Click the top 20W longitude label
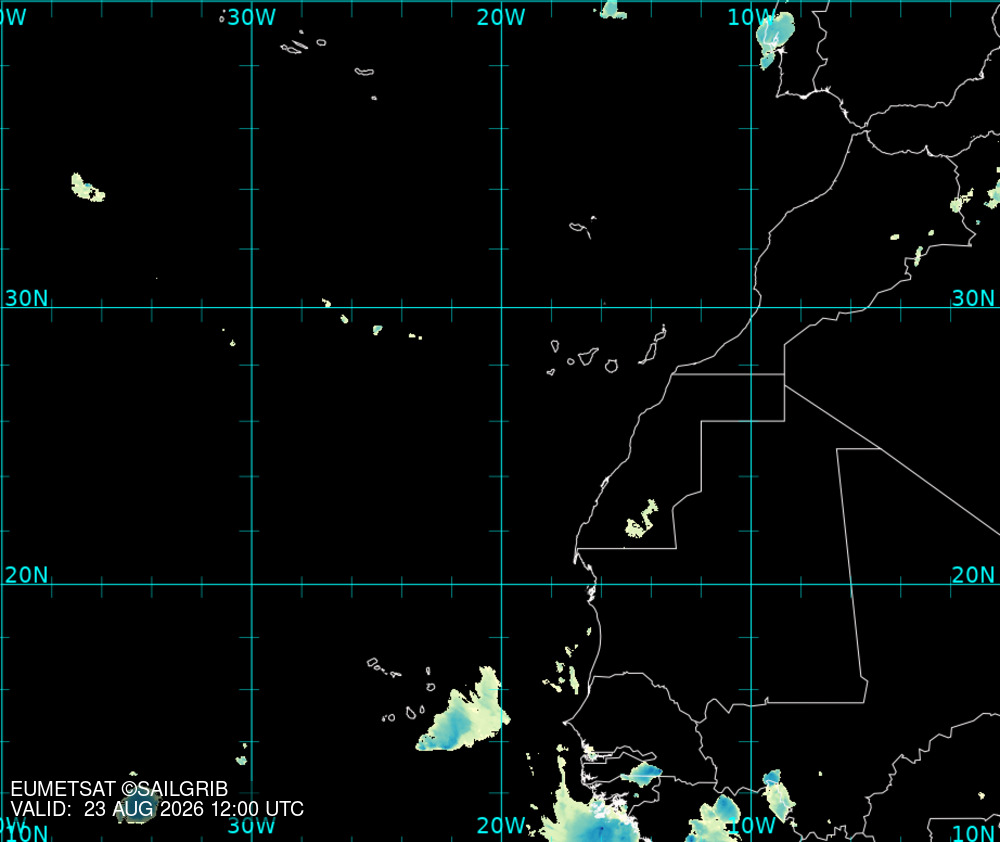 point(501,17)
